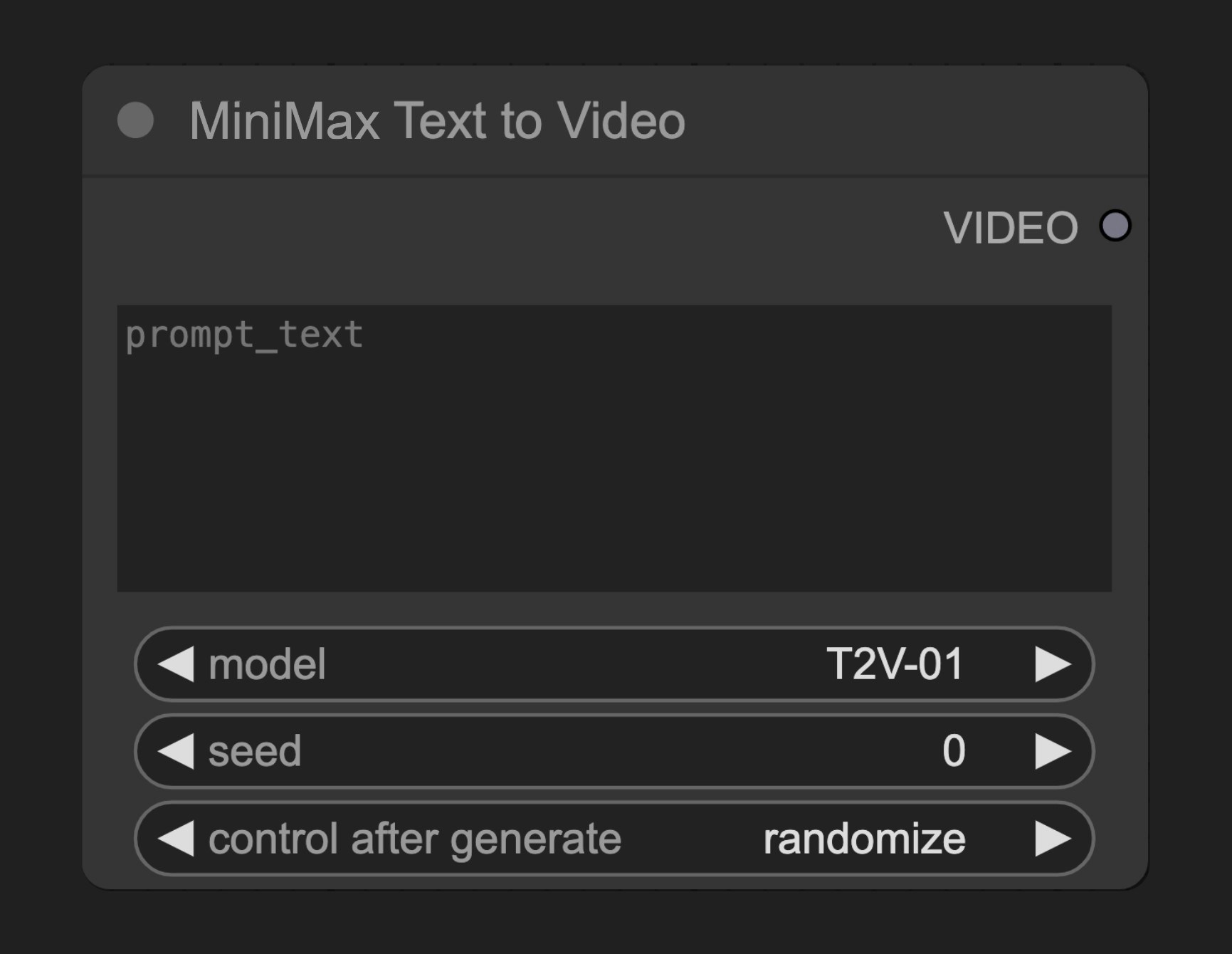Click the model label text
The height and width of the screenshot is (954, 1232).
pyautogui.click(x=267, y=664)
